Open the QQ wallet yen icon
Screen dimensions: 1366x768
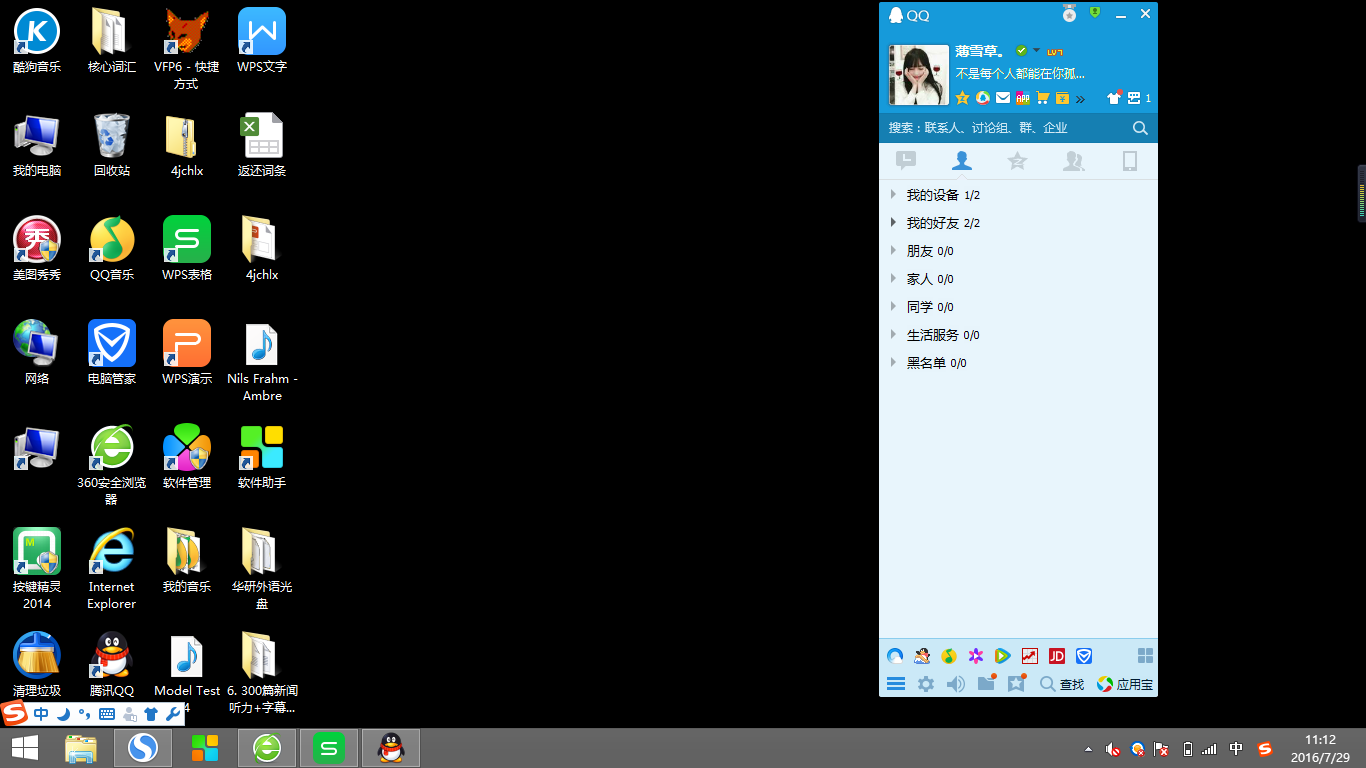tap(1063, 98)
